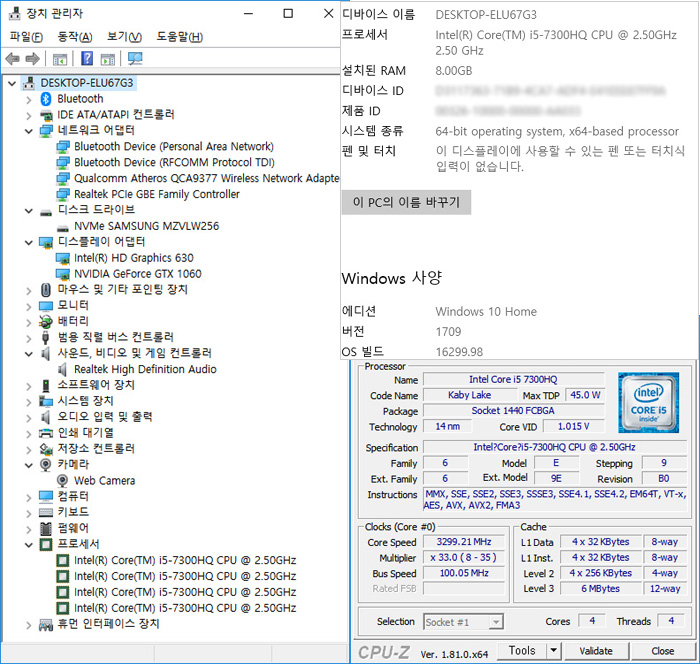Screen dimensions: 700x667
Task: Select Realtek PCIe GBE Family Controller
Action: tap(157, 195)
